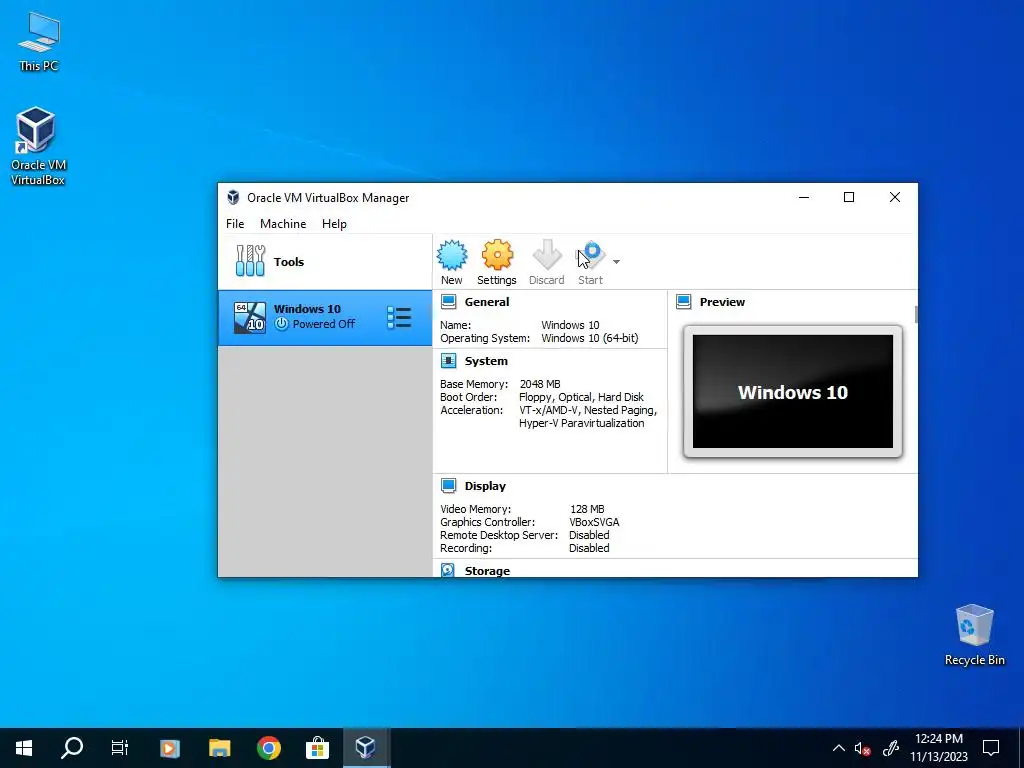1024x768 pixels.
Task: Click the Preview section header
Action: (722, 302)
